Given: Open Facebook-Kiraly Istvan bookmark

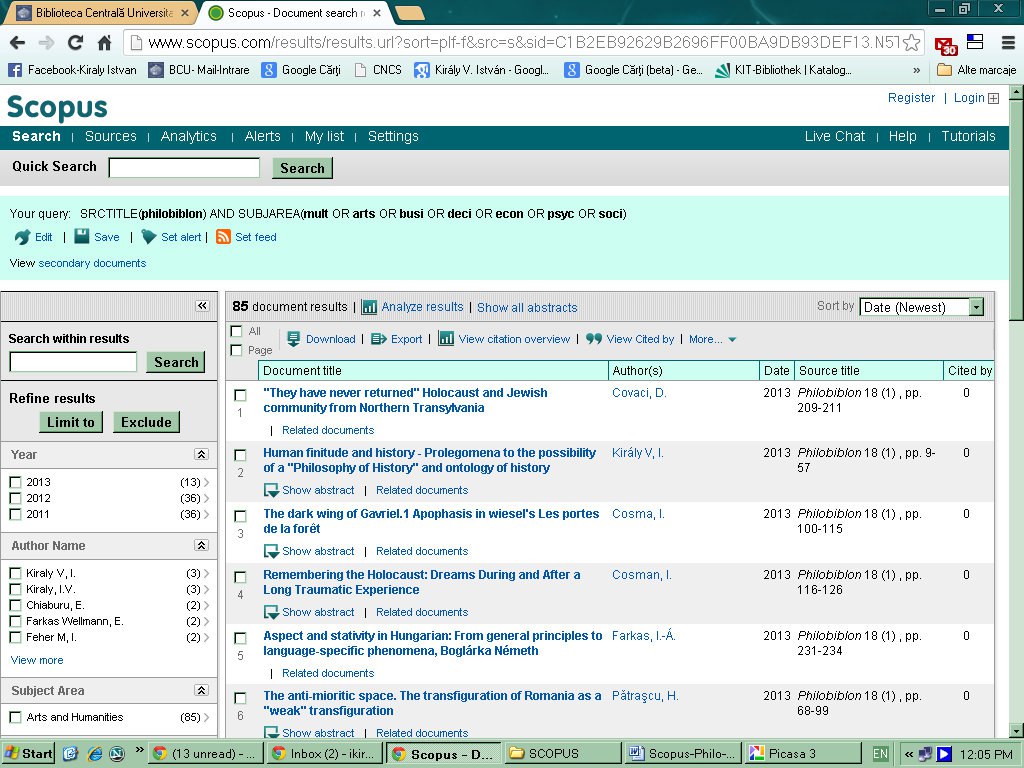Looking at the screenshot, I should click(72, 70).
